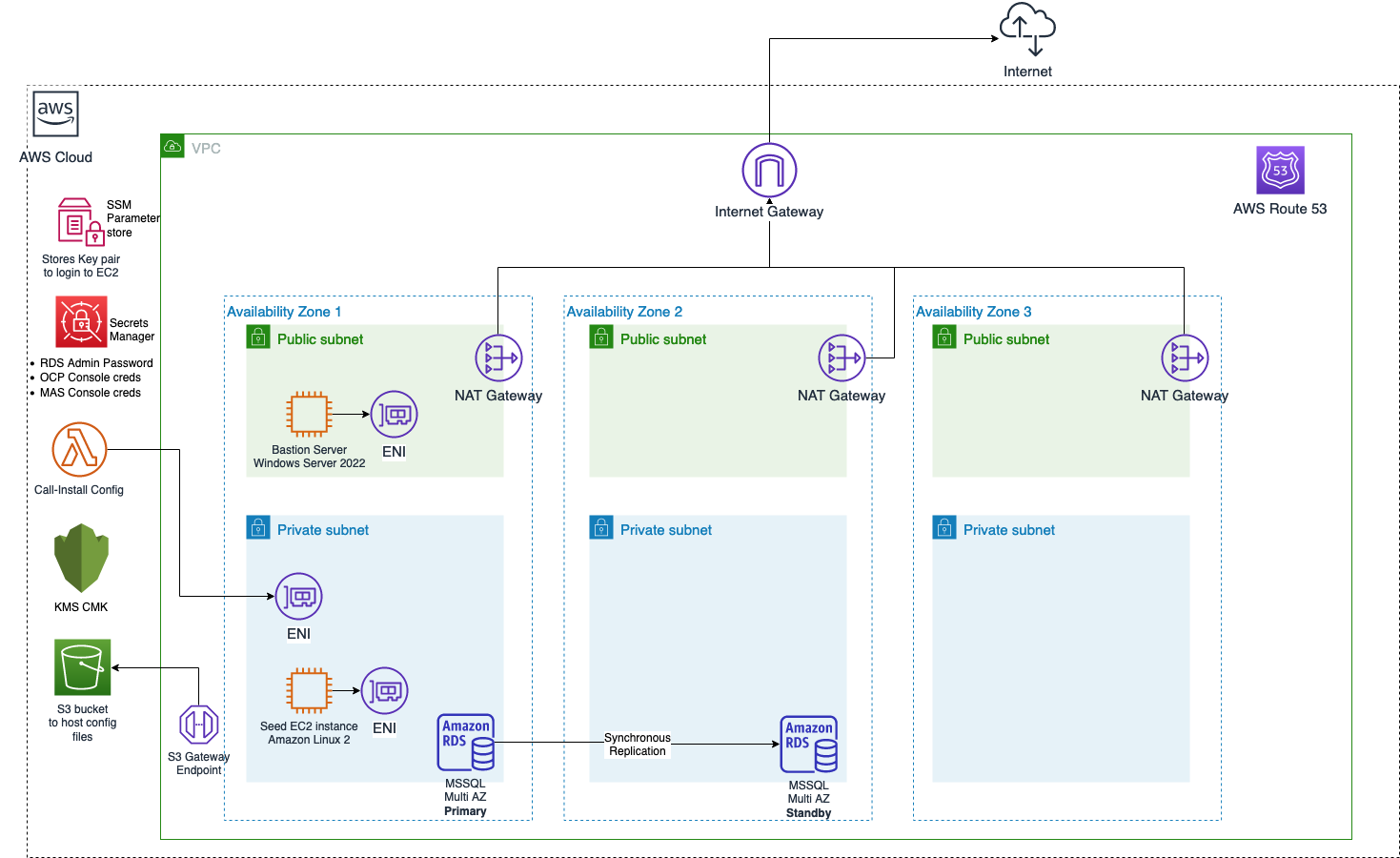The height and width of the screenshot is (858, 1400).
Task: Select NAT Gateway icon in Availability Zone 1
Action: tap(498, 358)
